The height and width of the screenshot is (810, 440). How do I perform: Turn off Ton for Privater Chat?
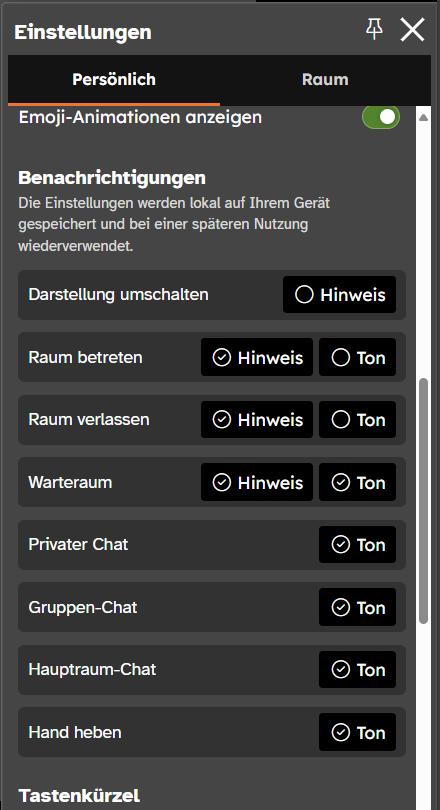coord(357,544)
